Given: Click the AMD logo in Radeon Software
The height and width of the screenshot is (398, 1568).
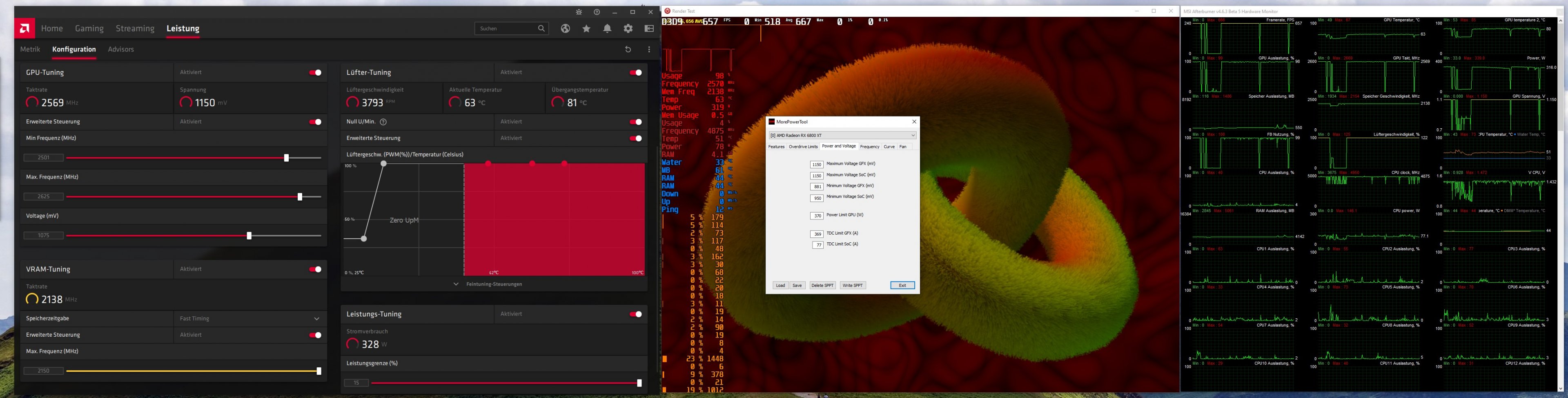Looking at the screenshot, I should coord(25,28).
